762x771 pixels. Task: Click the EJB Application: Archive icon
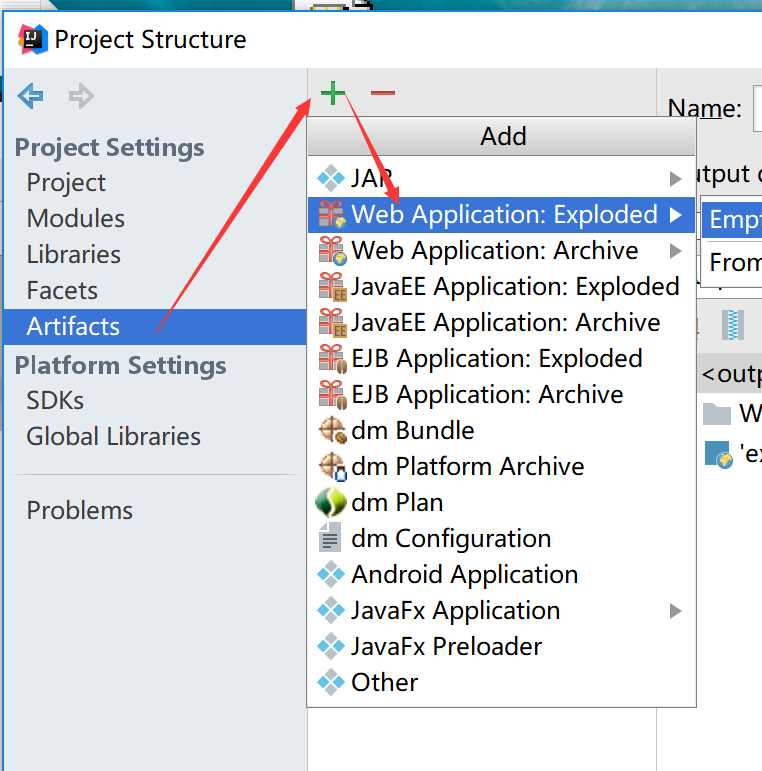(x=332, y=394)
